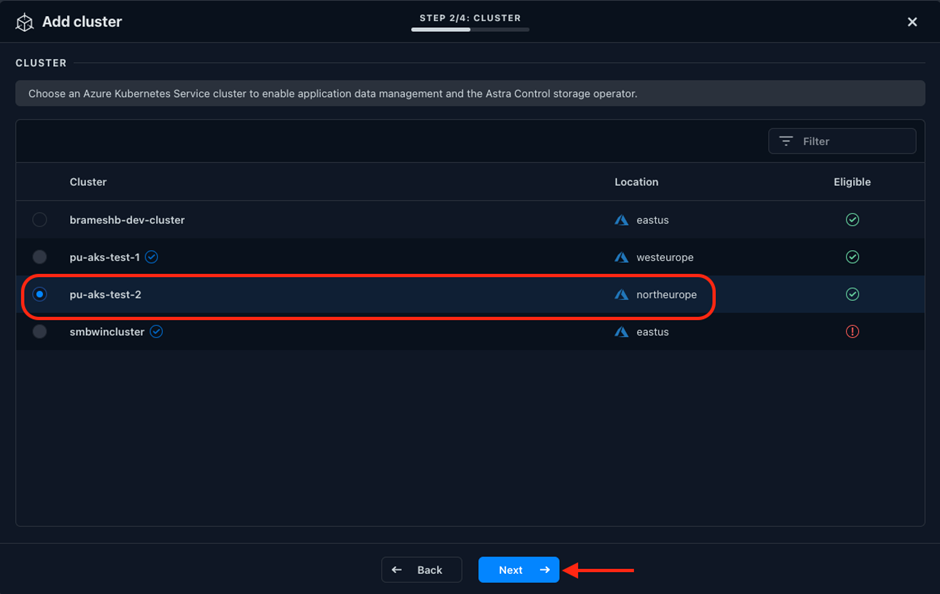
Task: Go back with the Back button
Action: point(421,569)
